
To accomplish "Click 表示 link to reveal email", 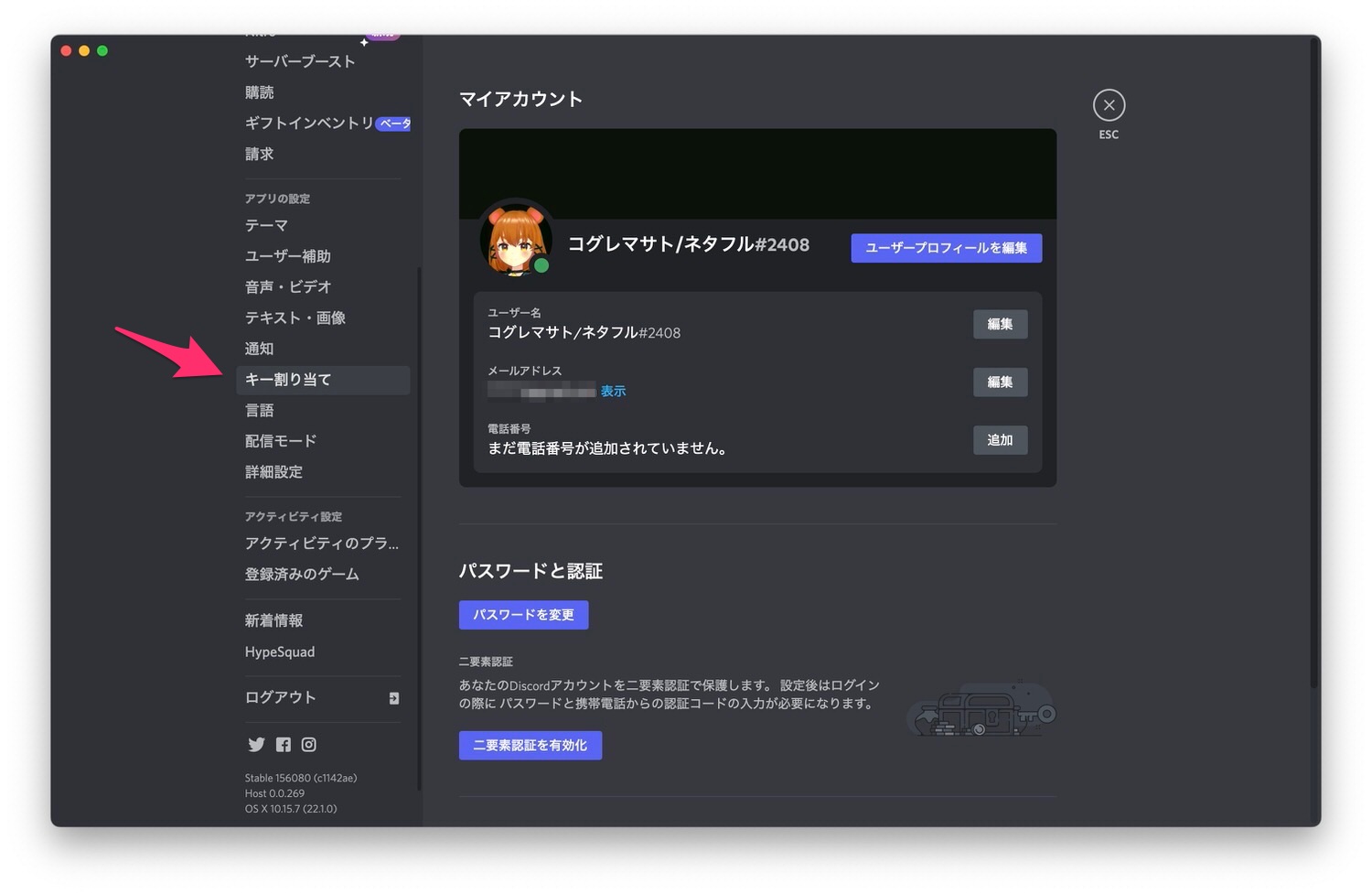I will (x=613, y=392).
